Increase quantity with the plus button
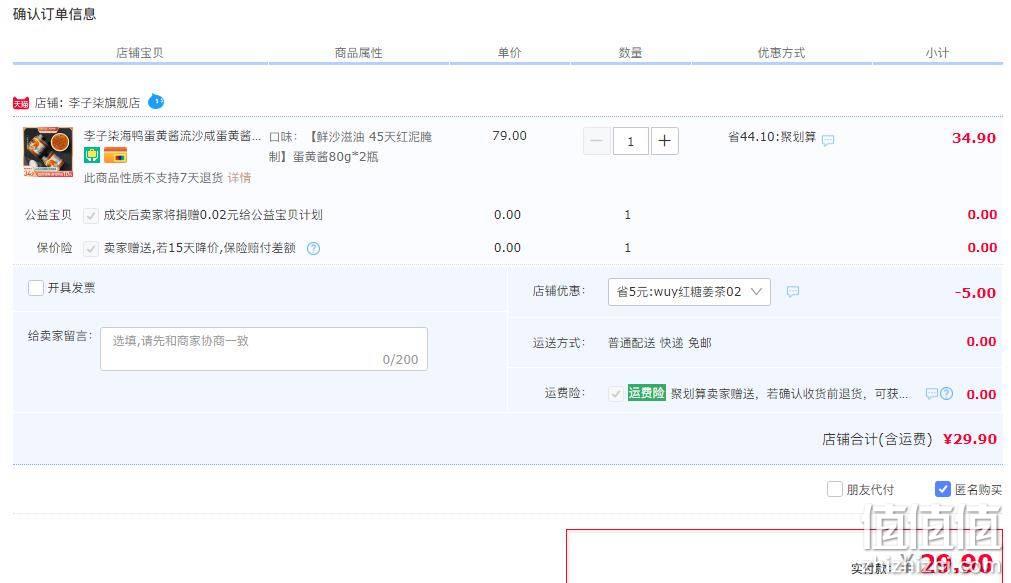The image size is (1011, 583). 665,141
